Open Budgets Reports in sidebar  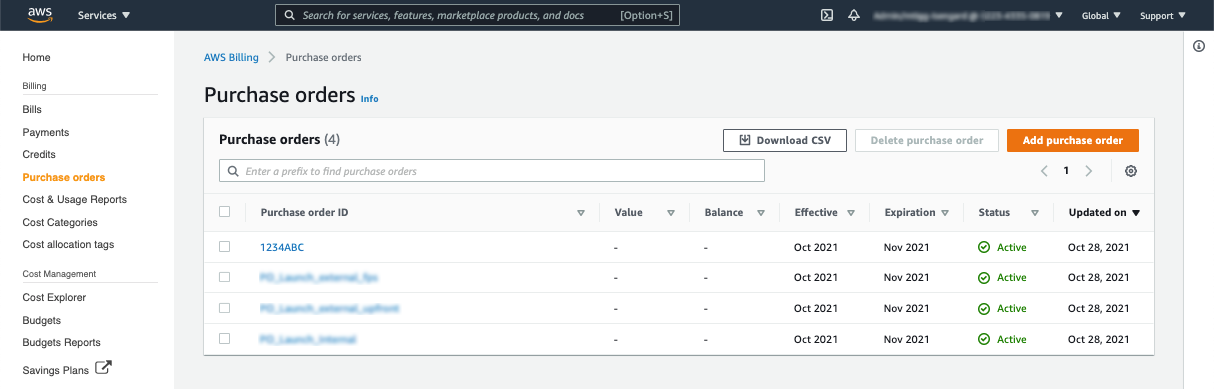coord(62,342)
